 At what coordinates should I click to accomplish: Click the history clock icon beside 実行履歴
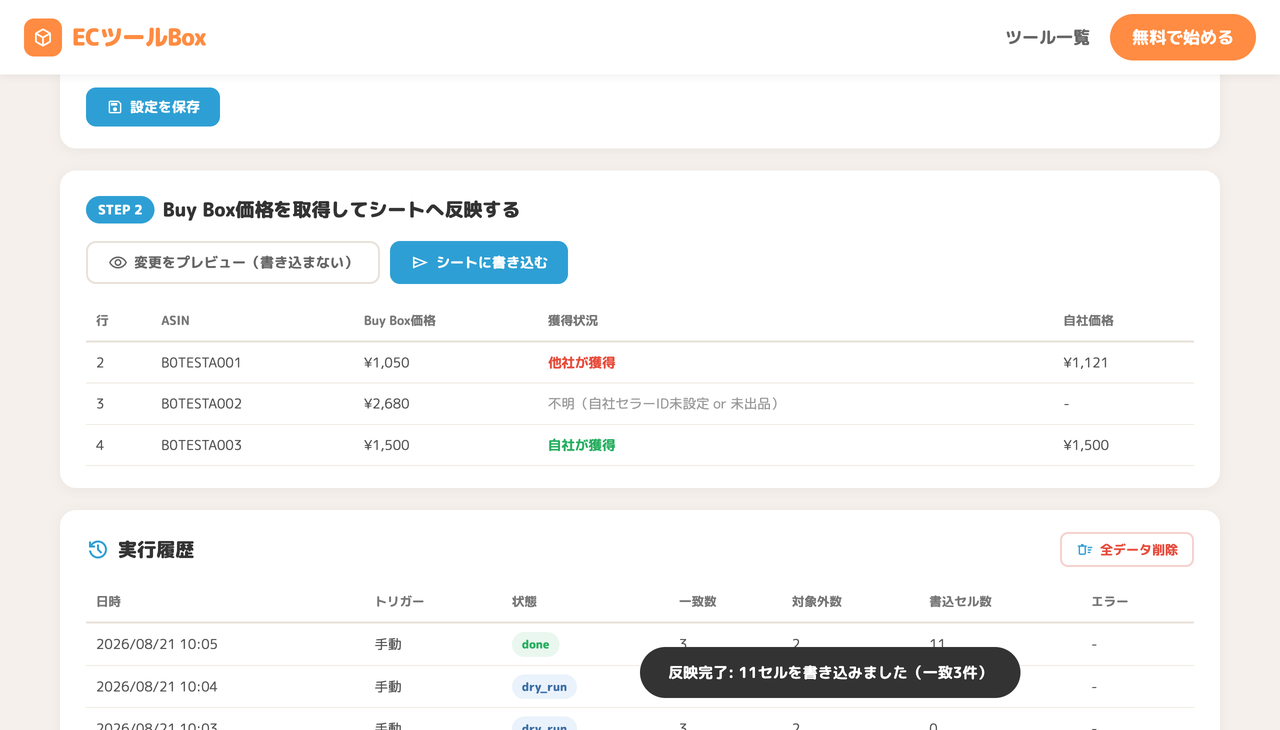(x=98, y=549)
